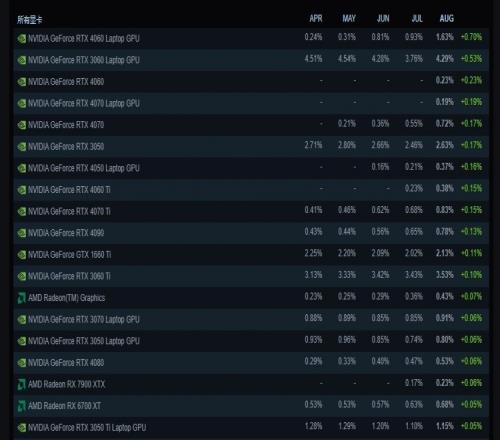Click AMD logo beside Radeon RX 6700 XT

22,406
